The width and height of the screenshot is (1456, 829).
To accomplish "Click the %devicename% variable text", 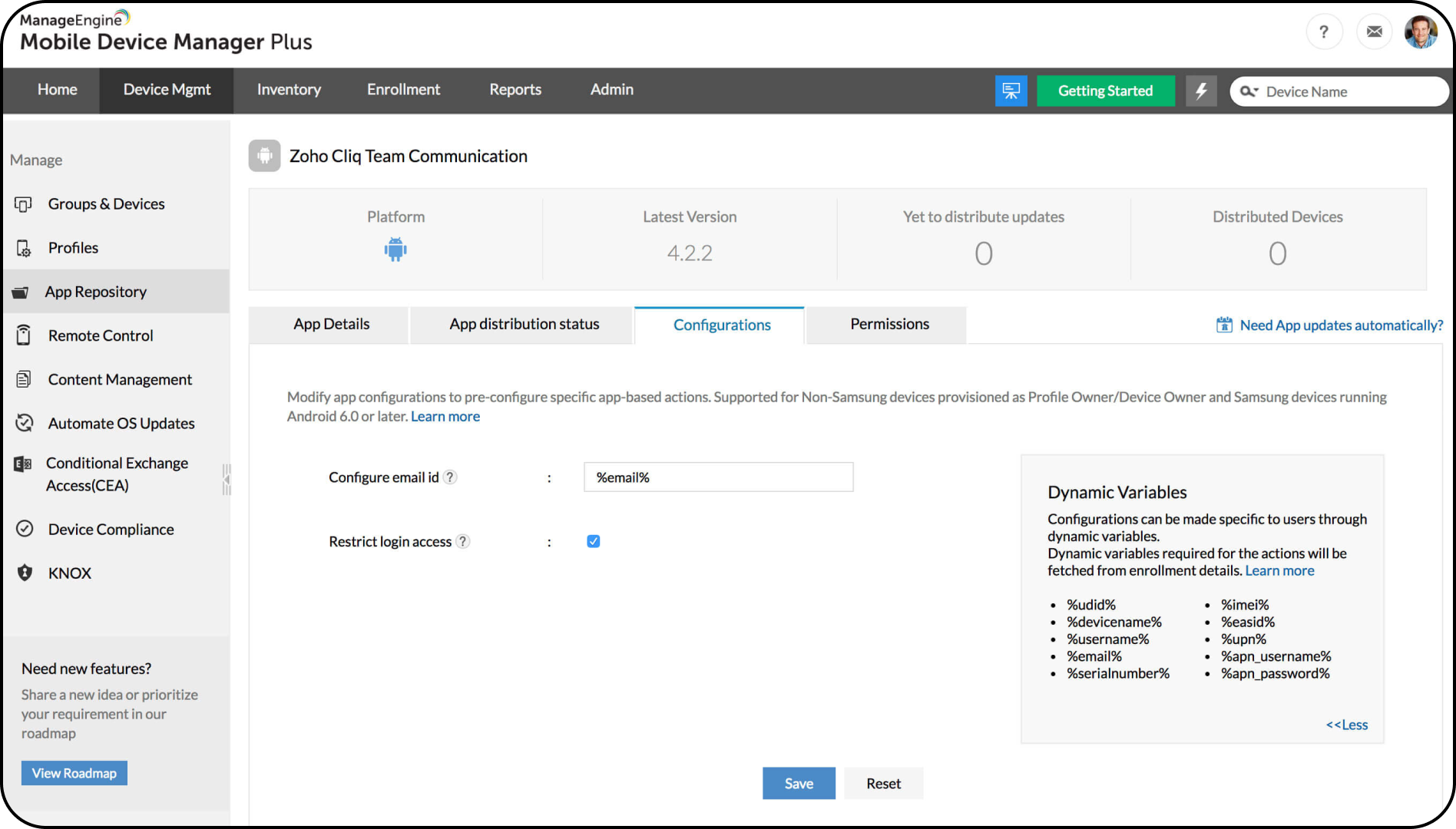I will tap(1114, 622).
